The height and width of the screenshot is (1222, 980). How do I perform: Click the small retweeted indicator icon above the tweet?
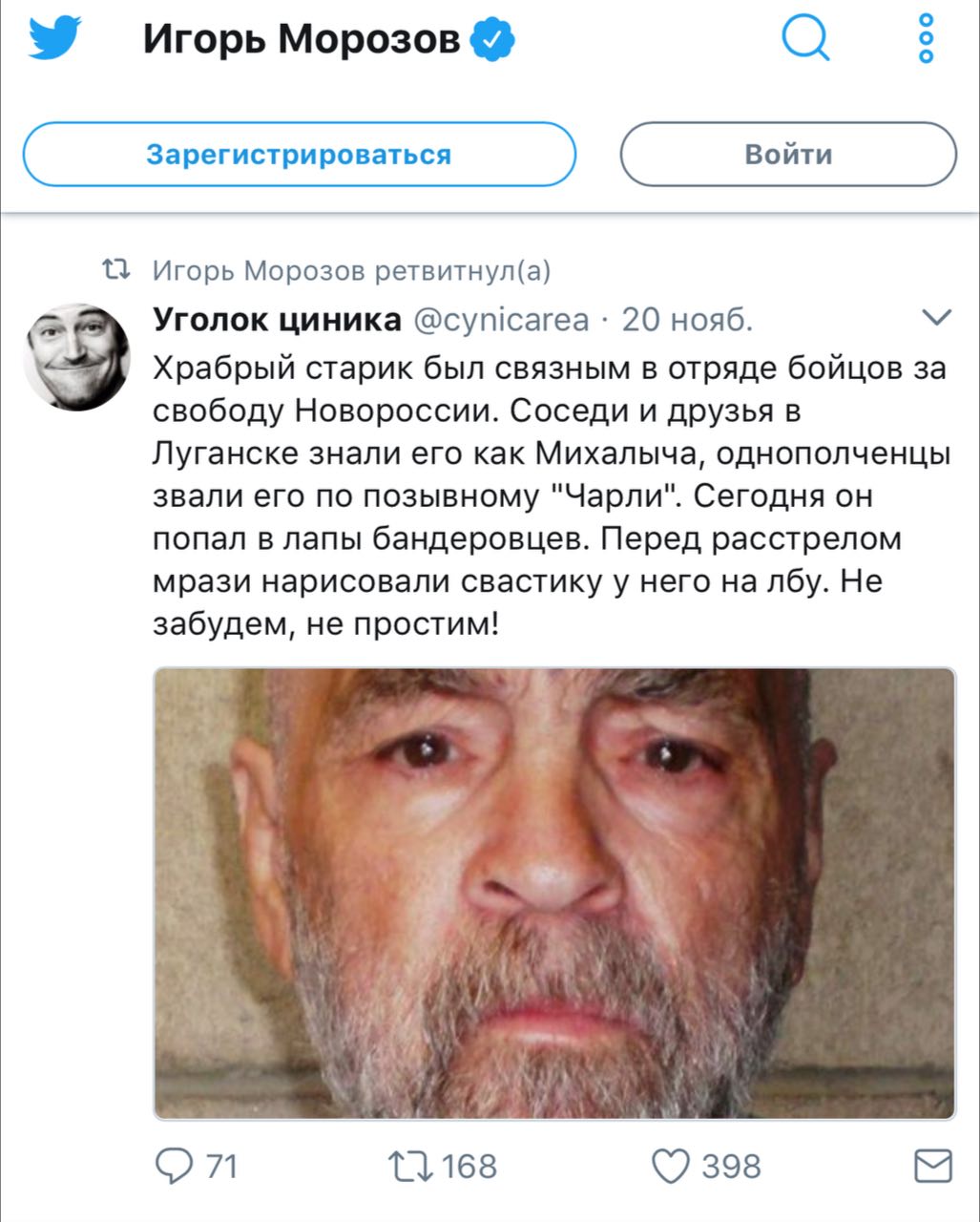[x=116, y=271]
